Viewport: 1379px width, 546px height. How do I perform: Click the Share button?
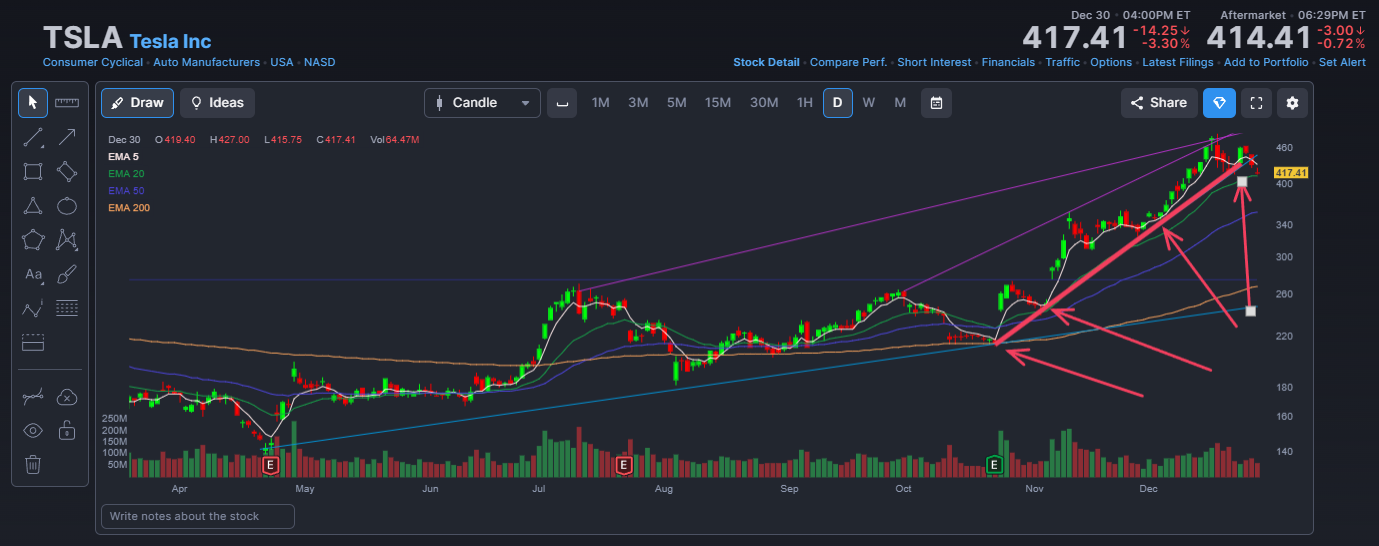(x=1158, y=103)
